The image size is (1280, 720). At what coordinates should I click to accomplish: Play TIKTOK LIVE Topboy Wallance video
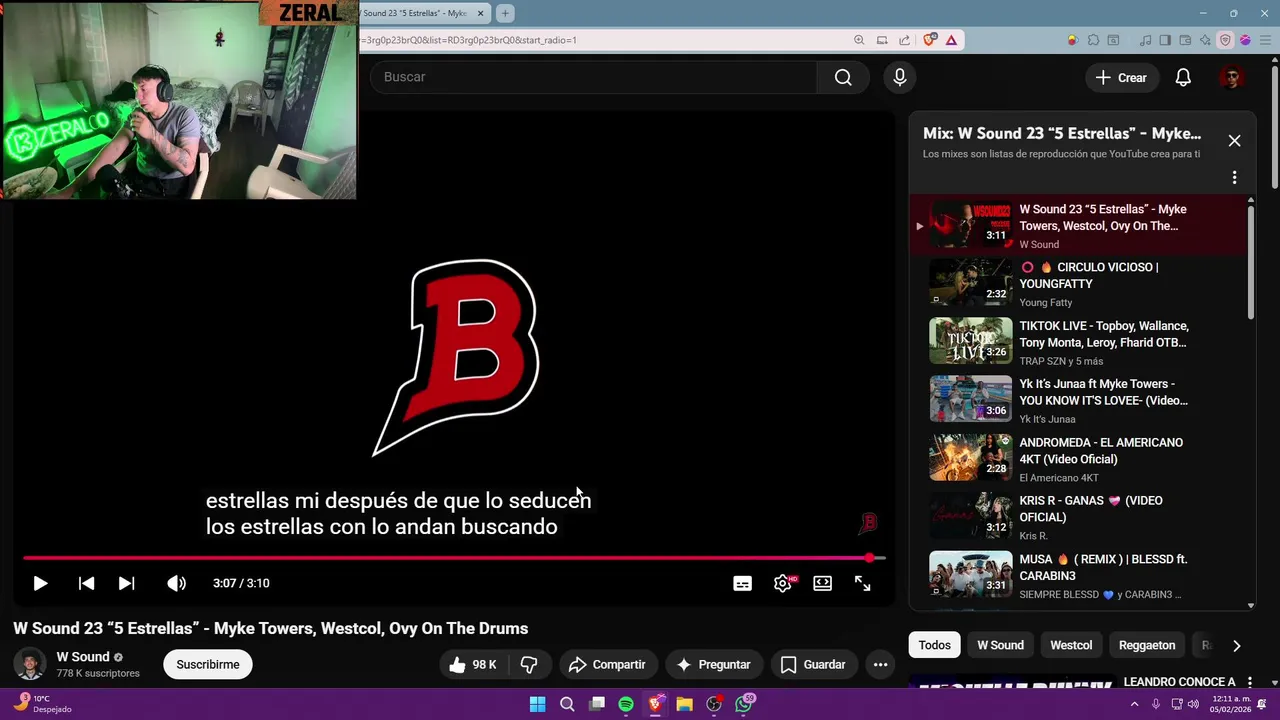point(1080,342)
